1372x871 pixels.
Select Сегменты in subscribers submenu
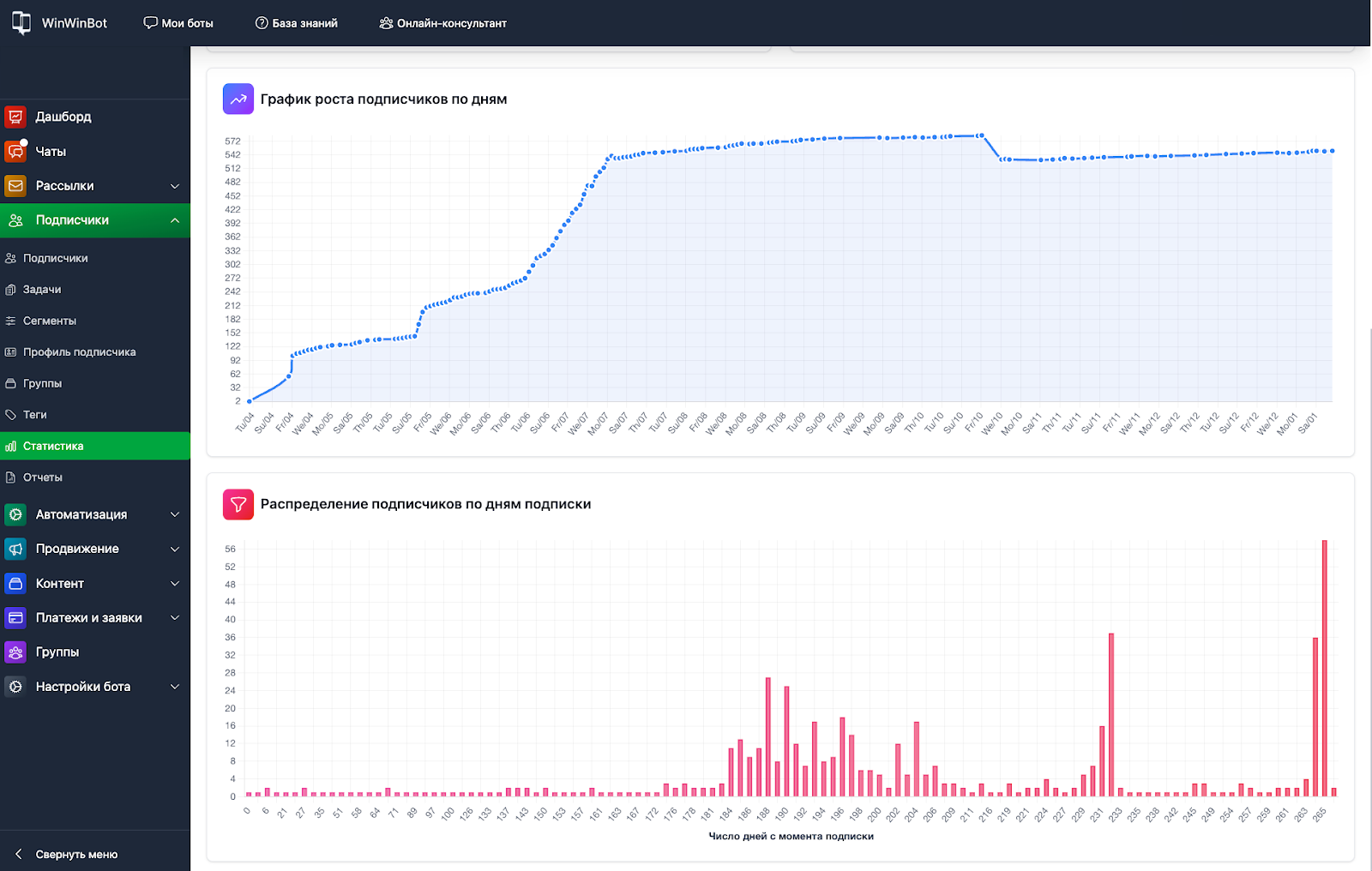tap(50, 321)
